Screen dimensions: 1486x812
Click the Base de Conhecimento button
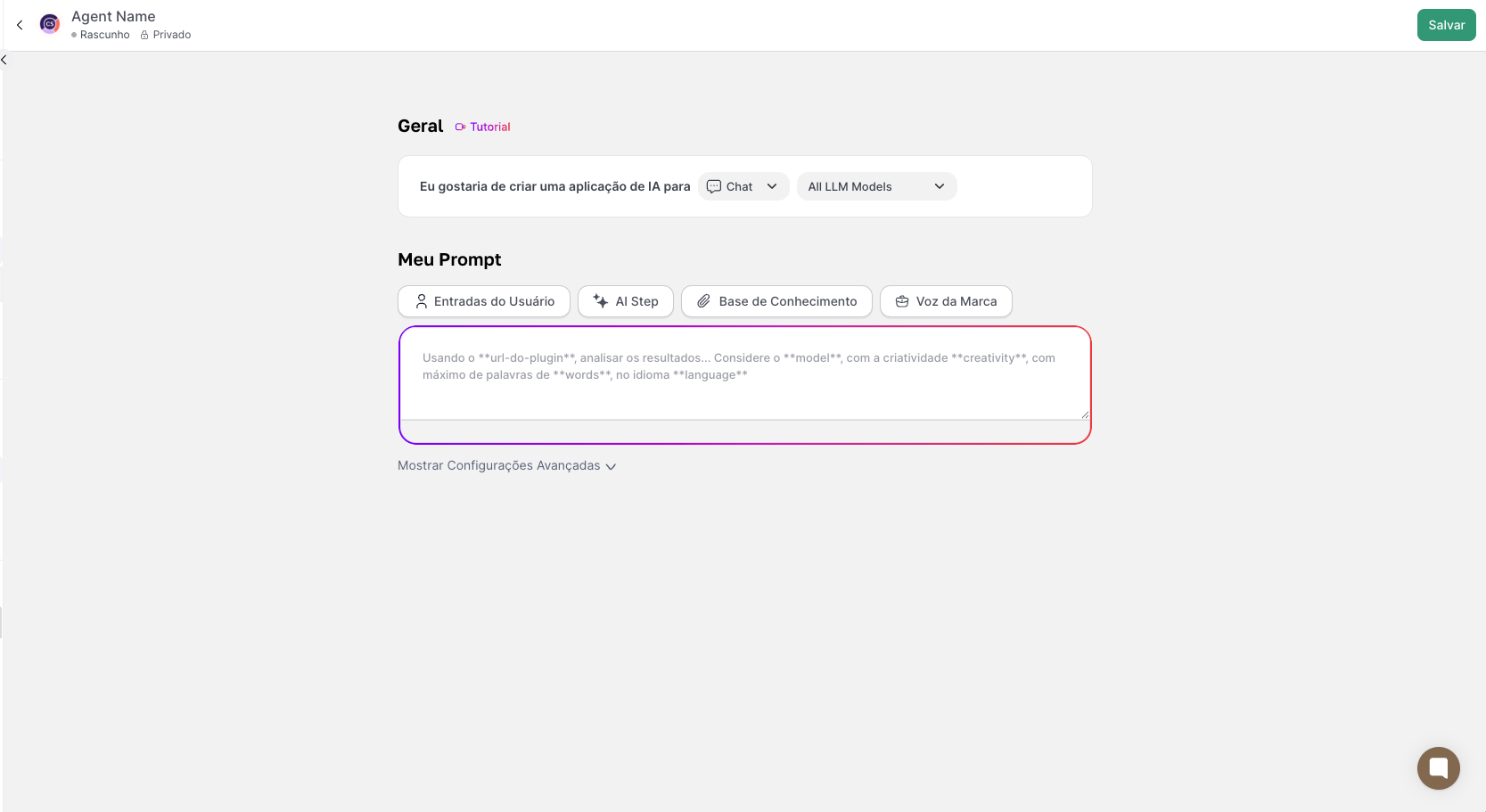776,301
